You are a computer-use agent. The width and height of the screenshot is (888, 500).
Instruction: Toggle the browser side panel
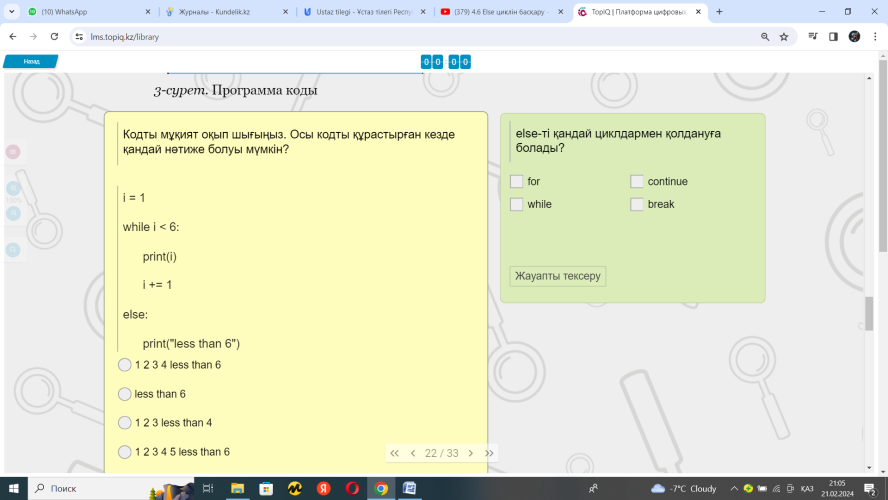833,36
